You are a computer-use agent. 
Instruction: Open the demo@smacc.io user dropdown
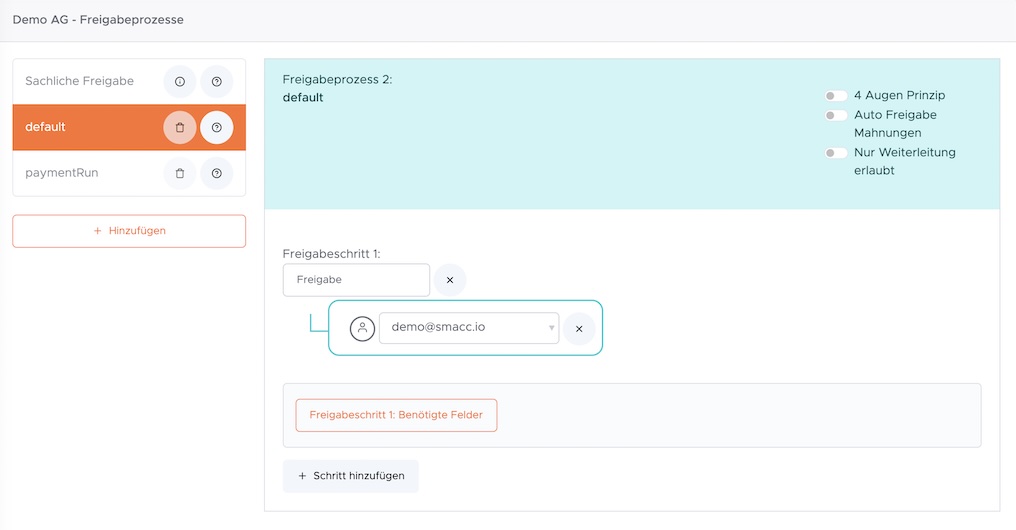pyautogui.click(x=468, y=328)
